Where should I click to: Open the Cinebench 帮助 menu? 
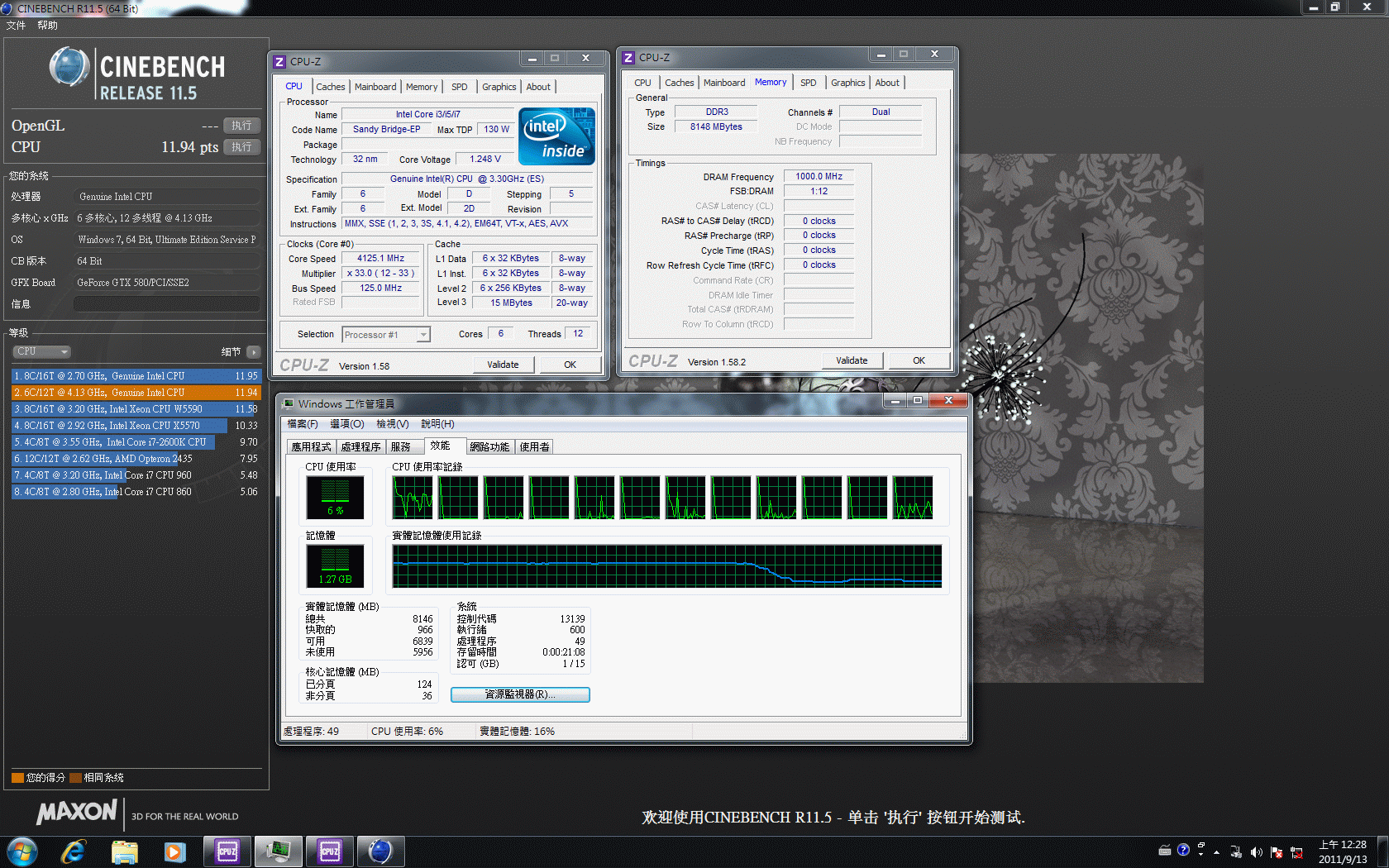click(47, 26)
